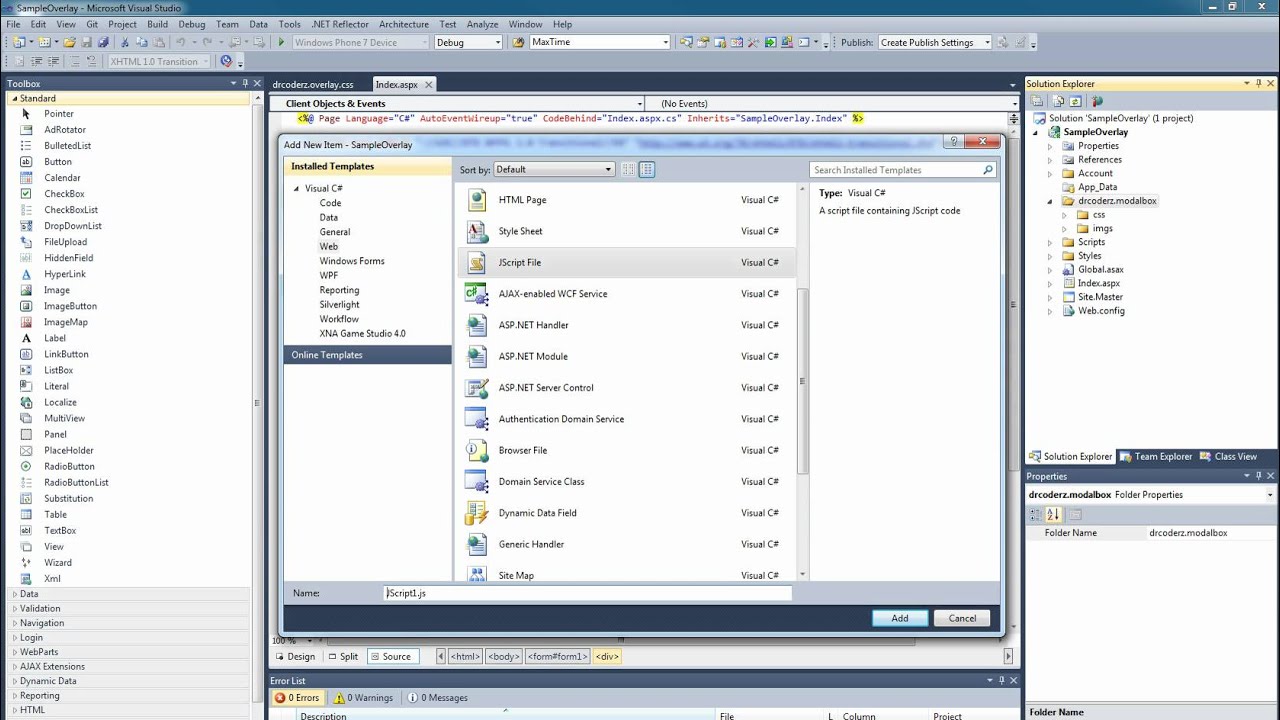Screen dimensions: 1280x720
Task: Select Web.config in Solution Explorer
Action: [x=1101, y=311]
